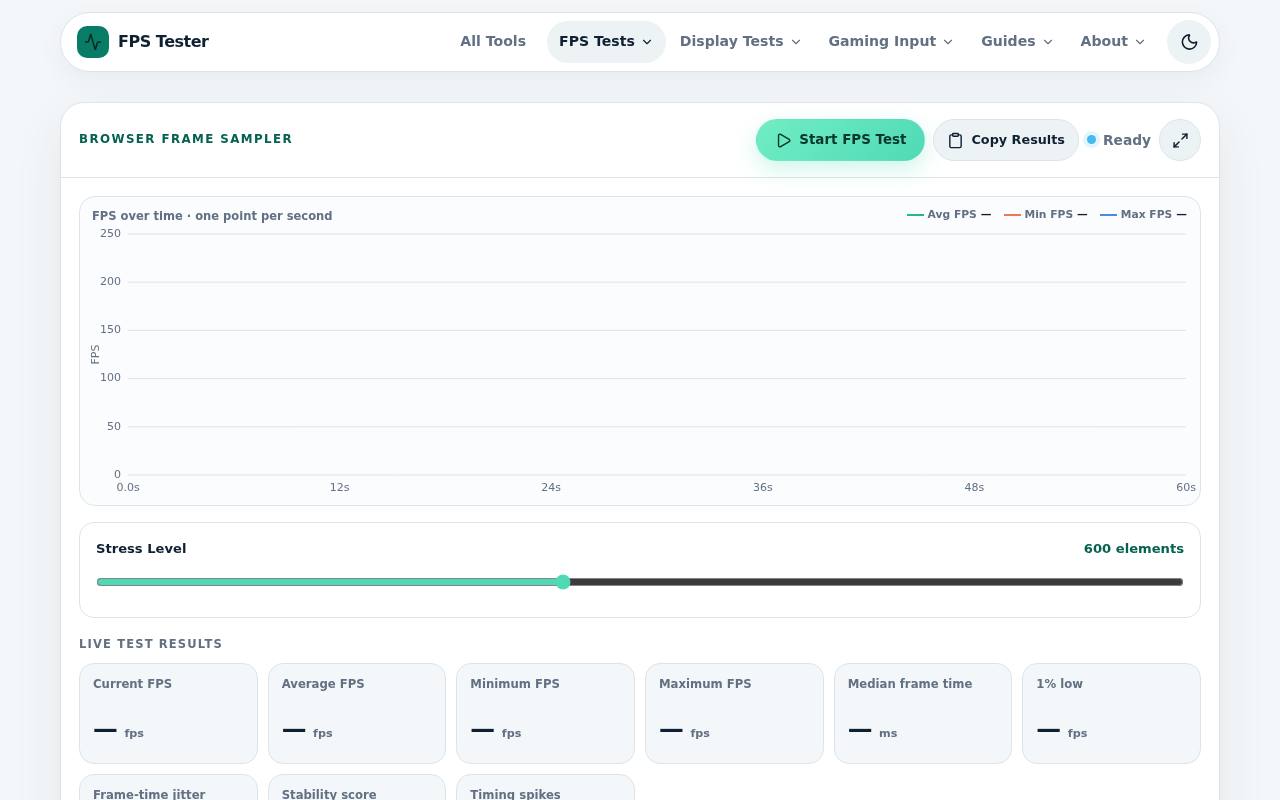Image resolution: width=1280 pixels, height=800 pixels.
Task: Click the 1% low result card
Action: pyautogui.click(x=1111, y=714)
